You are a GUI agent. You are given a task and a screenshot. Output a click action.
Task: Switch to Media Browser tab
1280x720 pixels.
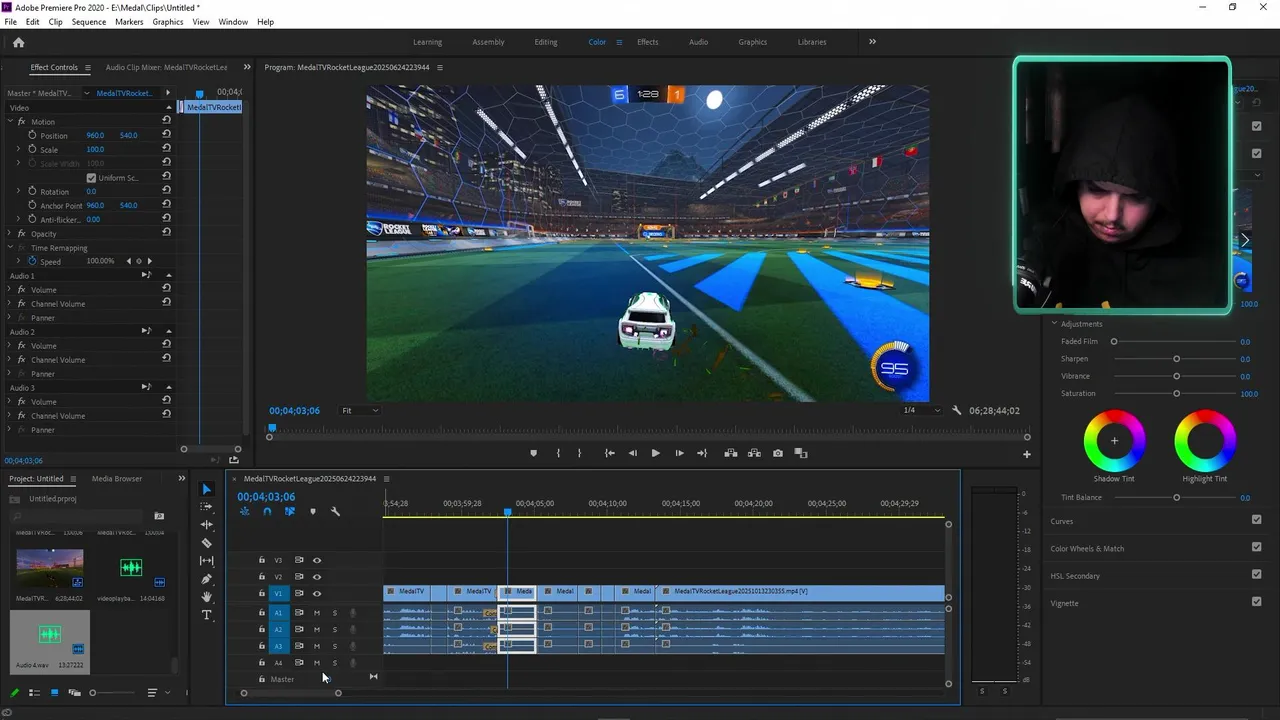[117, 478]
